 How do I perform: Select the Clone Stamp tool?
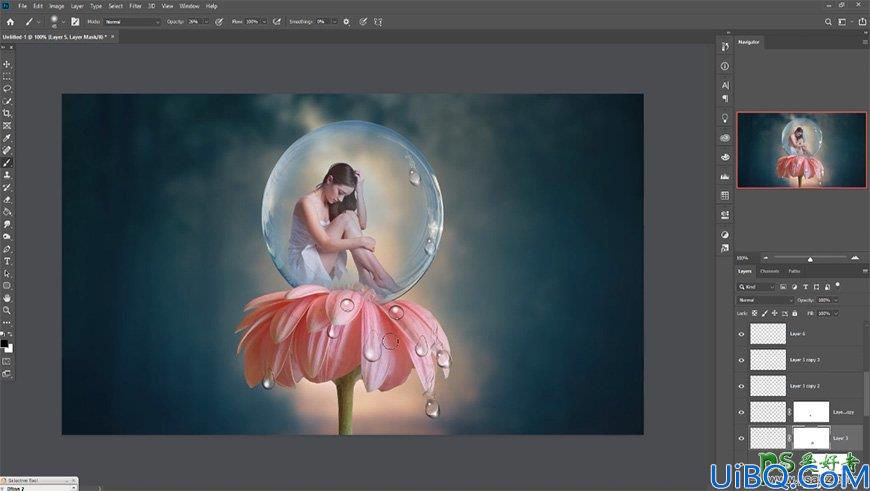7,175
